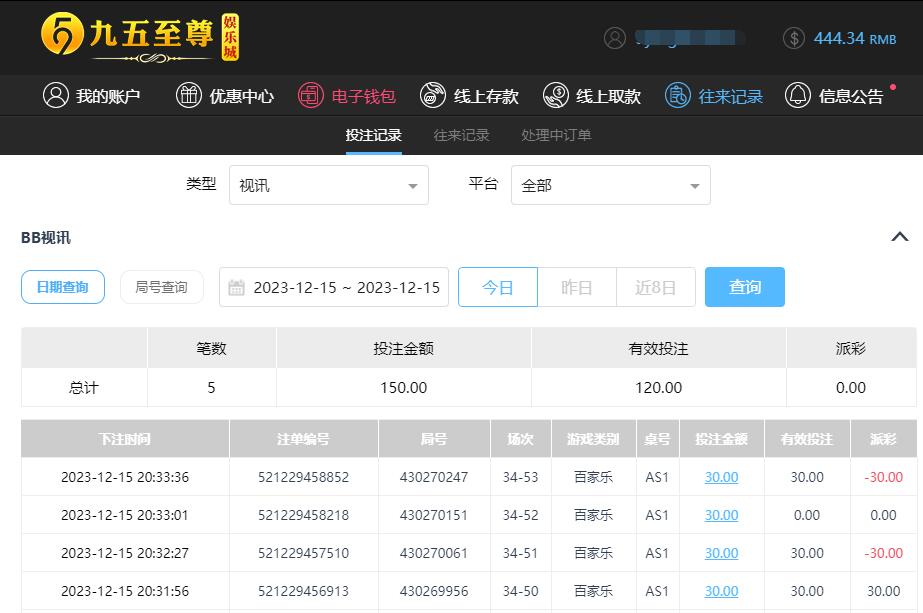Click the user avatar icon
This screenshot has width=923, height=613.
coord(615,38)
